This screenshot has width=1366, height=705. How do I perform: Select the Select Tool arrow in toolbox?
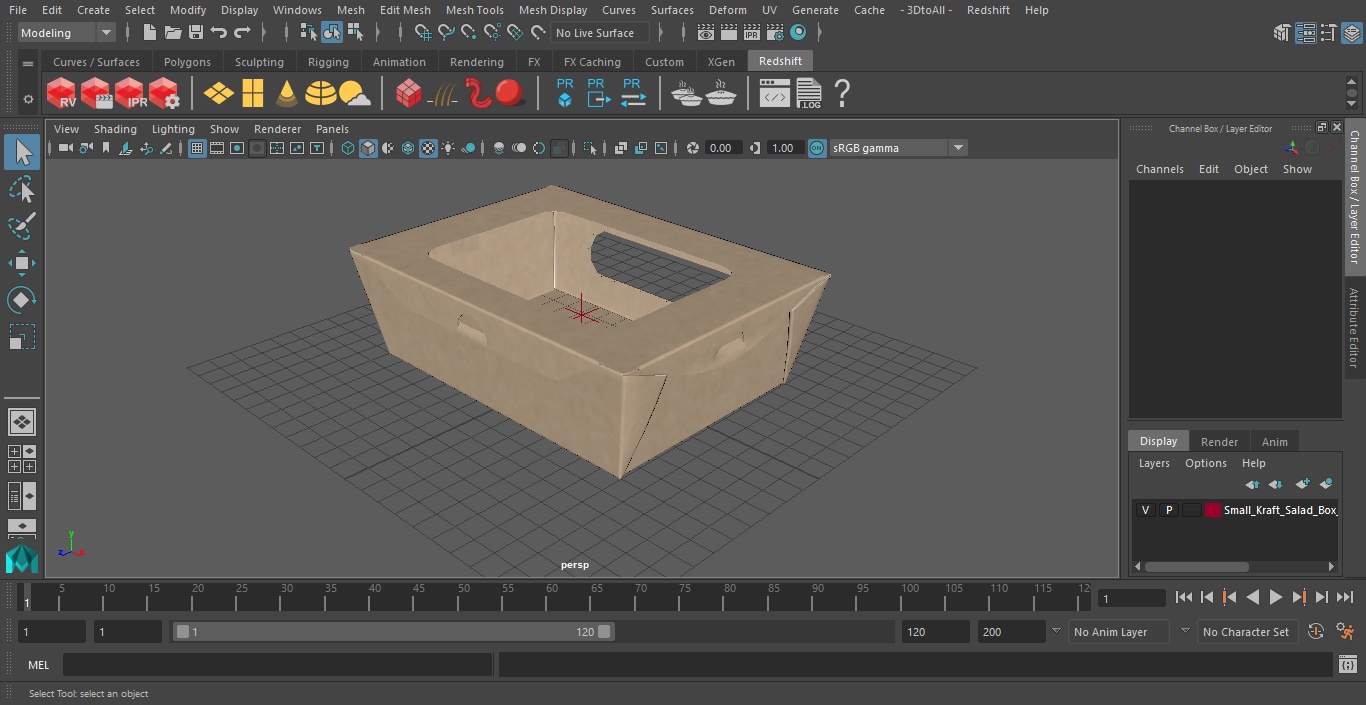(x=22, y=152)
